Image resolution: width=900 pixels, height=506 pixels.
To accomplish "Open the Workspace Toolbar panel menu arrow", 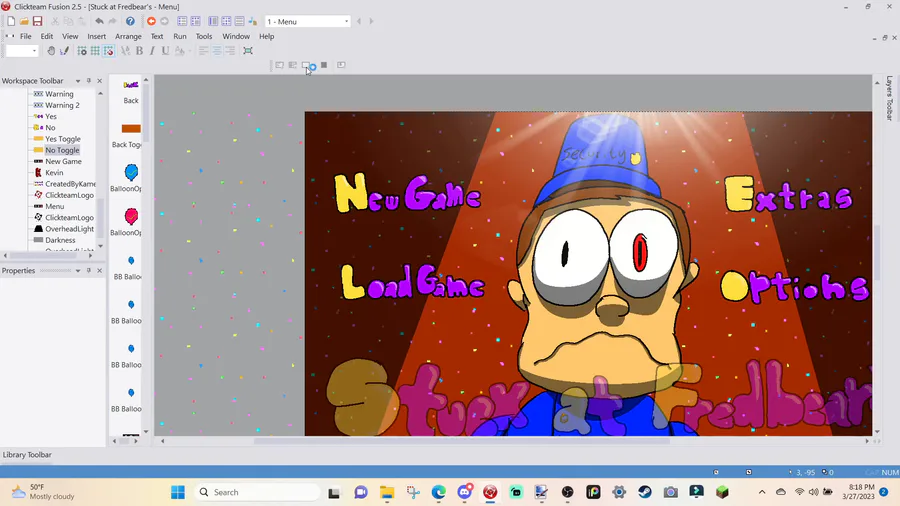I will (77, 81).
